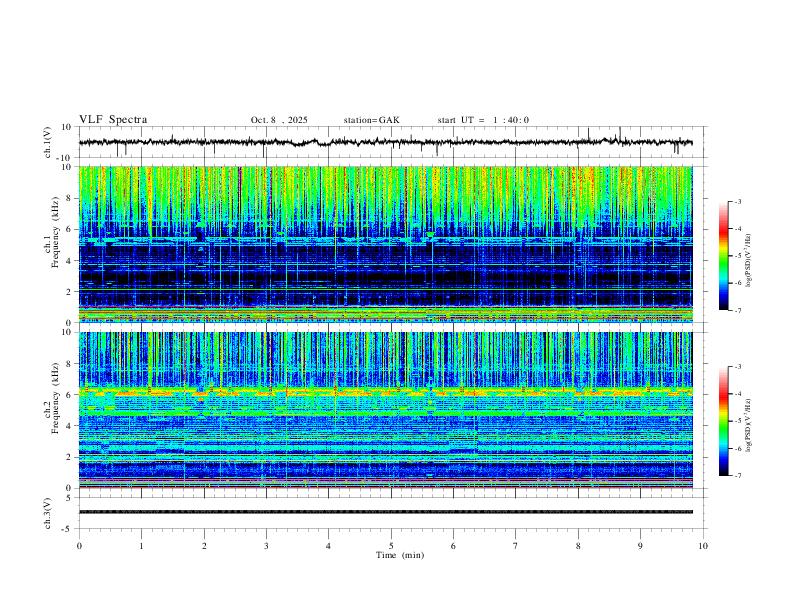
Task: Click the ch.1 PSD color scale bar
Action: [723, 256]
